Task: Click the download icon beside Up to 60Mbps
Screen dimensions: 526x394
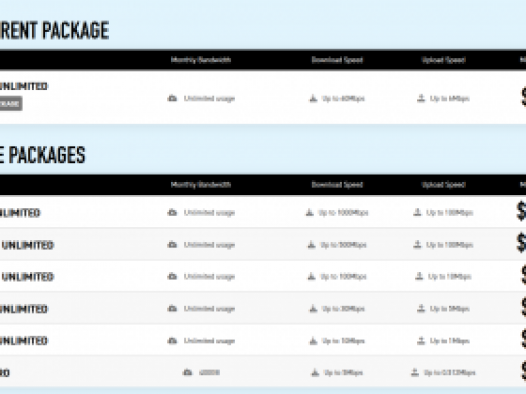Action: coord(313,99)
